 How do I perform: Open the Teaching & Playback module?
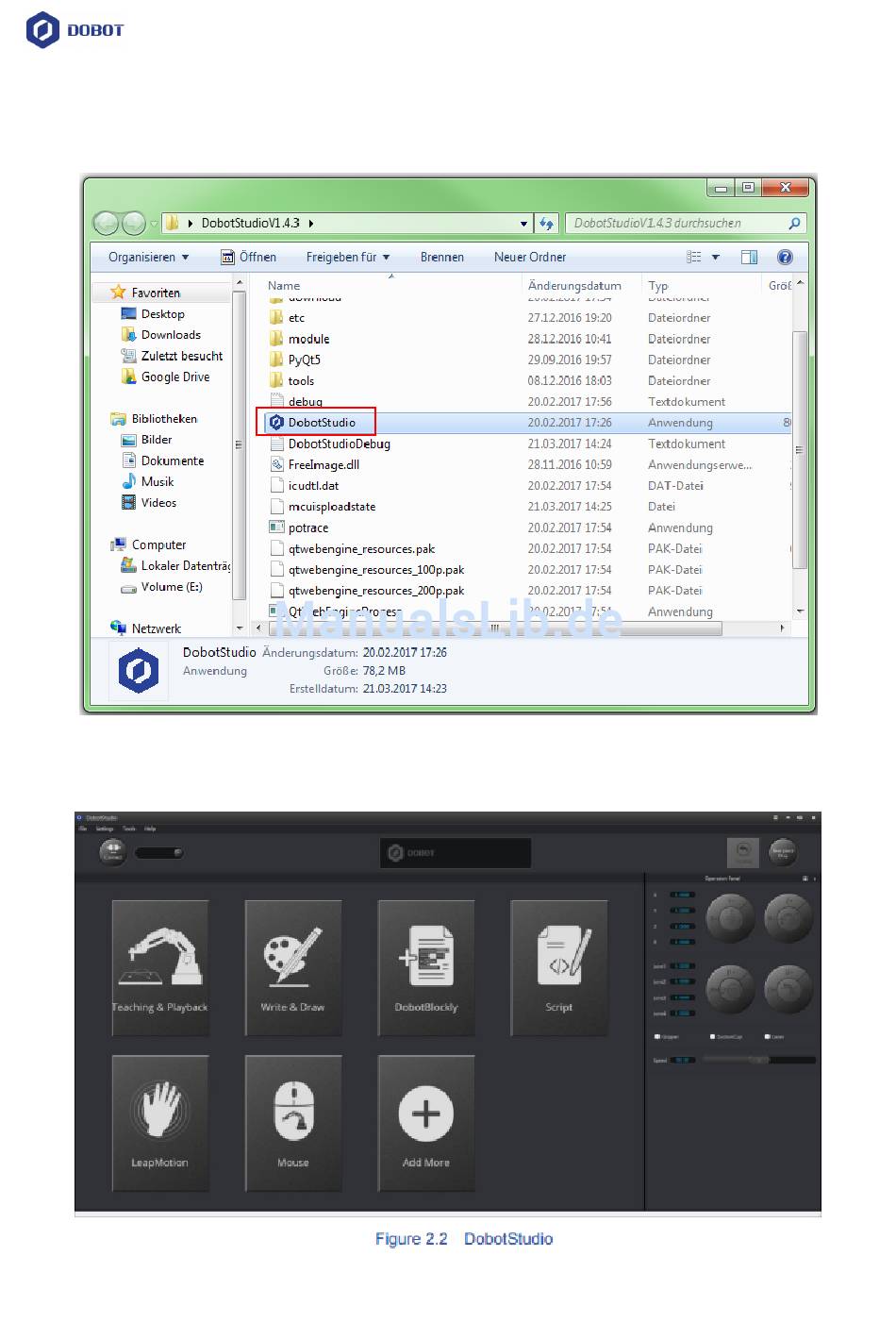tap(160, 967)
